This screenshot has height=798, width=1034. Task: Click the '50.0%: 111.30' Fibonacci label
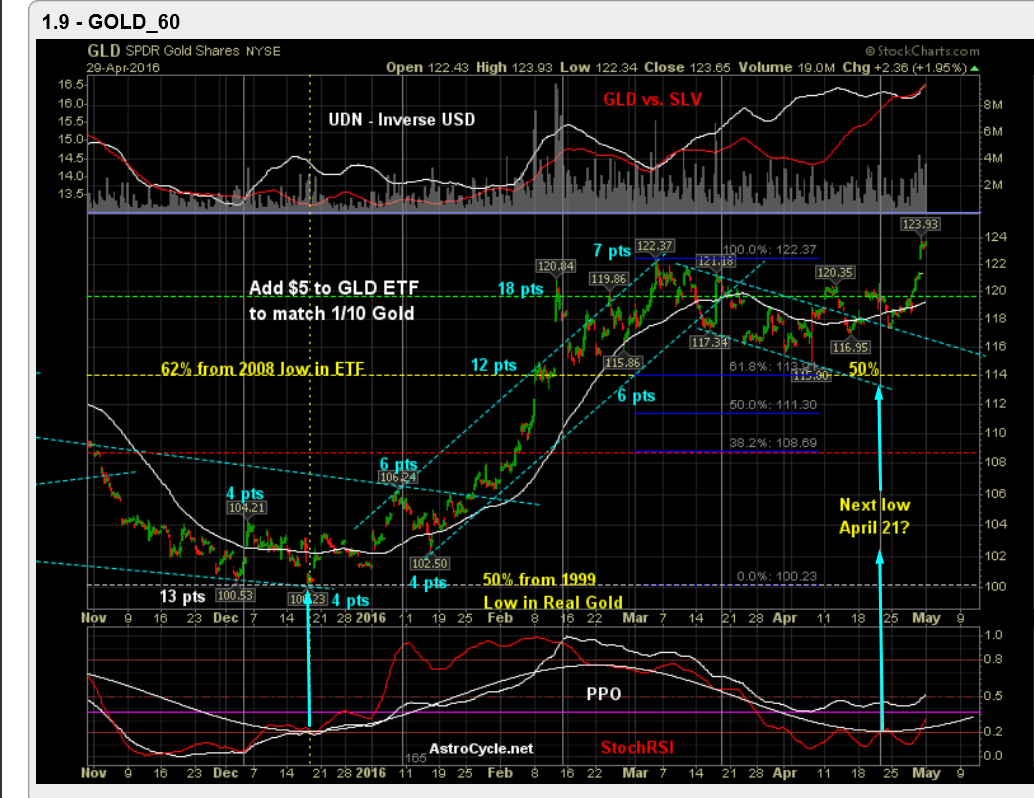773,405
